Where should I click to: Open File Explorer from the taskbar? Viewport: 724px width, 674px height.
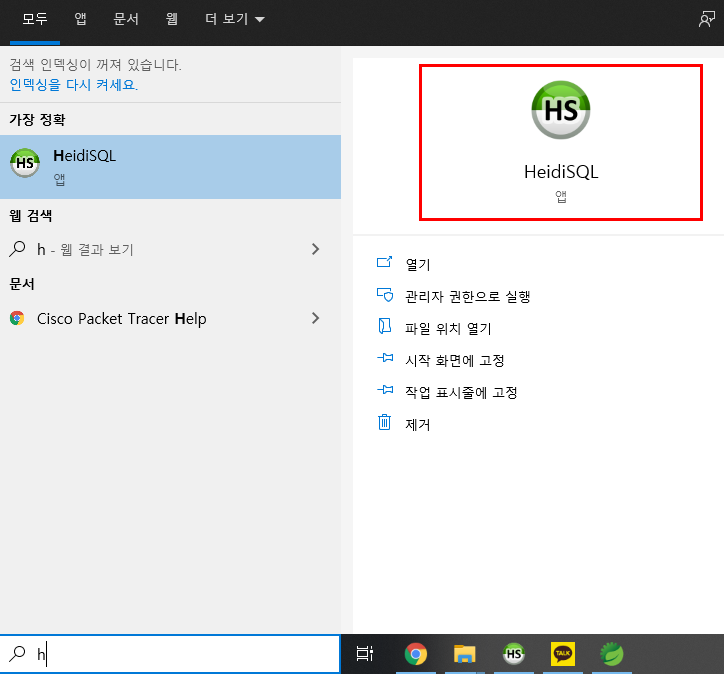465,654
